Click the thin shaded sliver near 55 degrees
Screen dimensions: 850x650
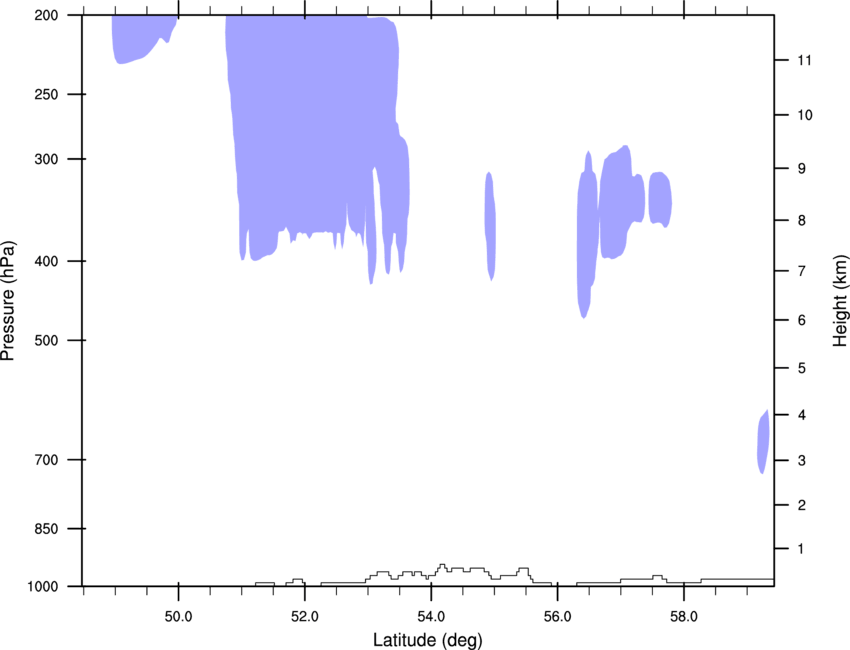click(x=490, y=226)
